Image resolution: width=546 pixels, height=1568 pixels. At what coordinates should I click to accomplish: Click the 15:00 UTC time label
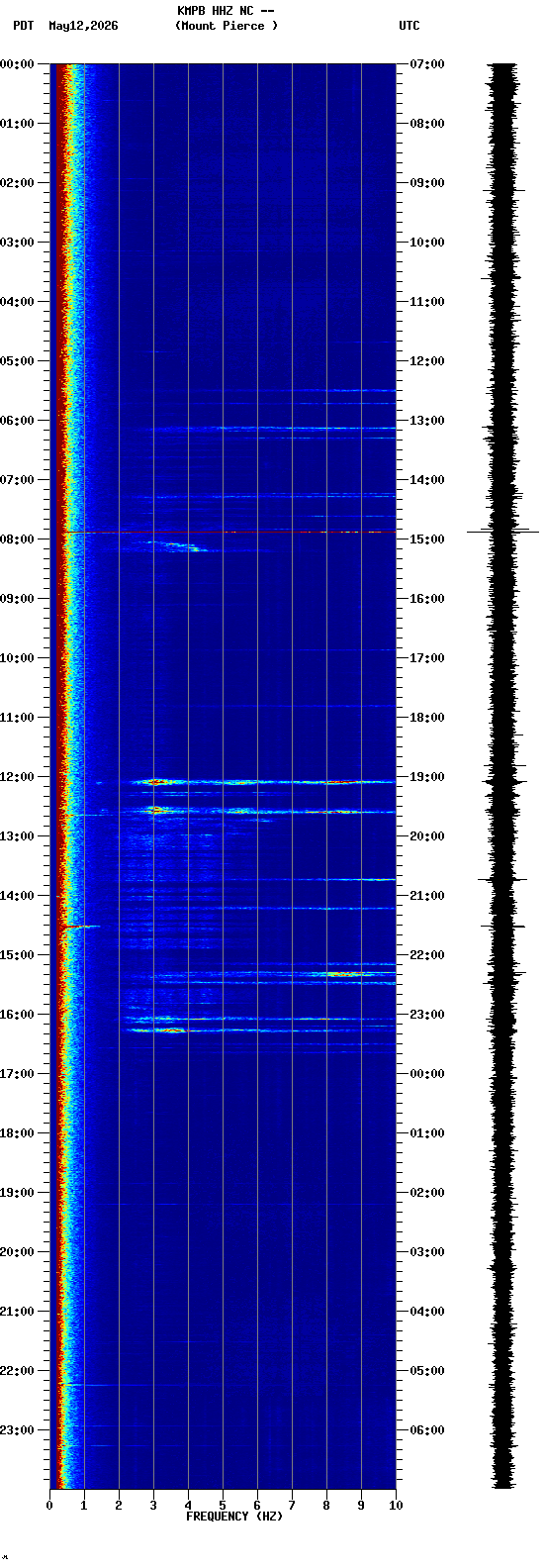427,539
